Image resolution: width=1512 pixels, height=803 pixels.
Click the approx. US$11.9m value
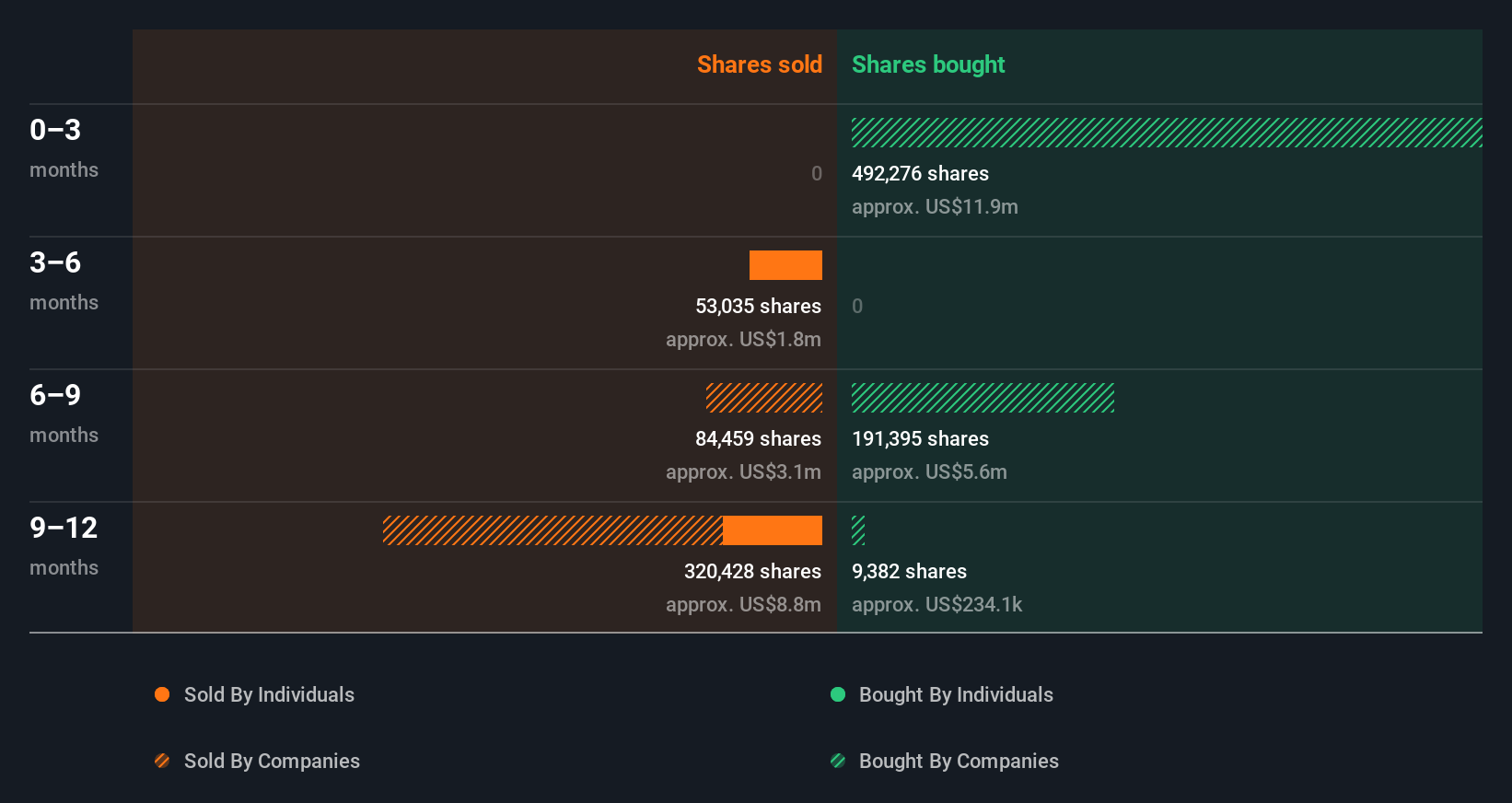[x=935, y=207]
